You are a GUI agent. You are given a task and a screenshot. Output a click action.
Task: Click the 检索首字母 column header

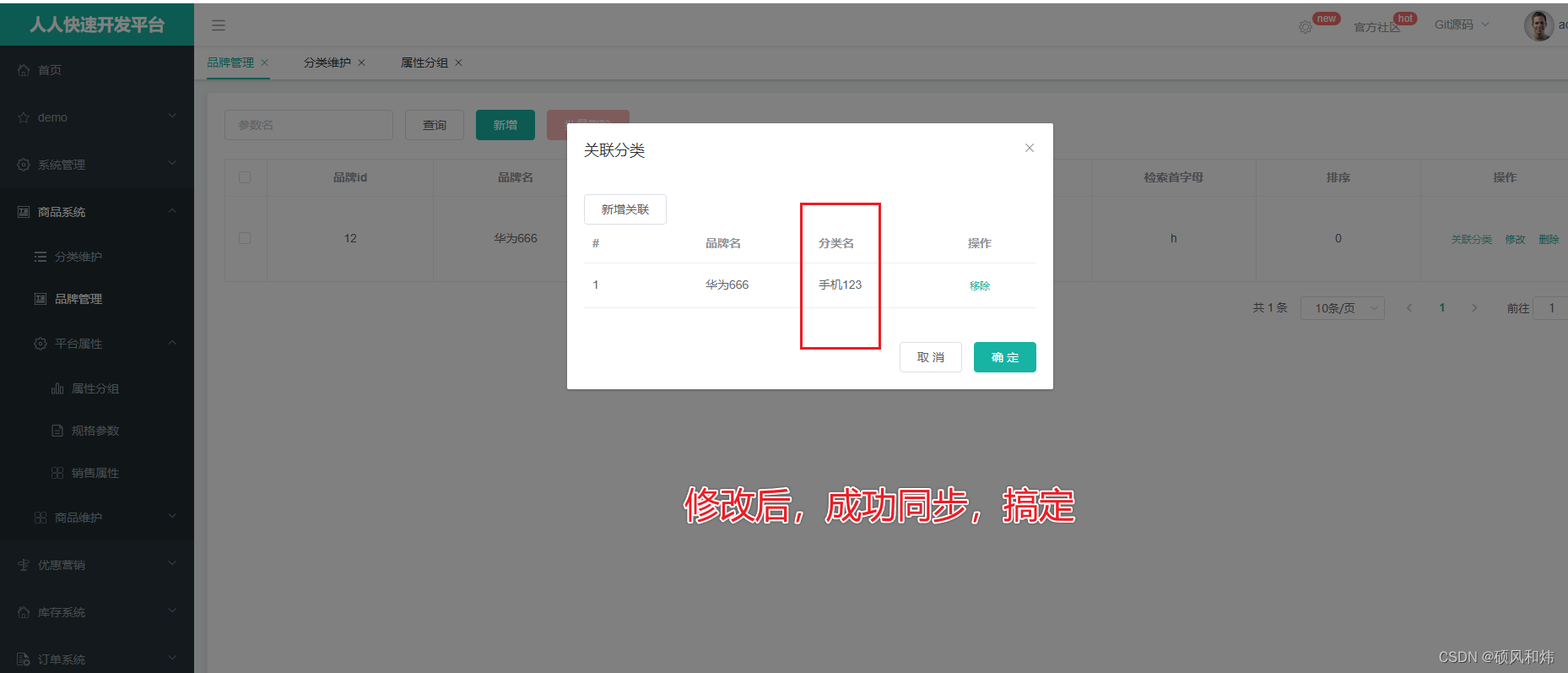point(1174,177)
